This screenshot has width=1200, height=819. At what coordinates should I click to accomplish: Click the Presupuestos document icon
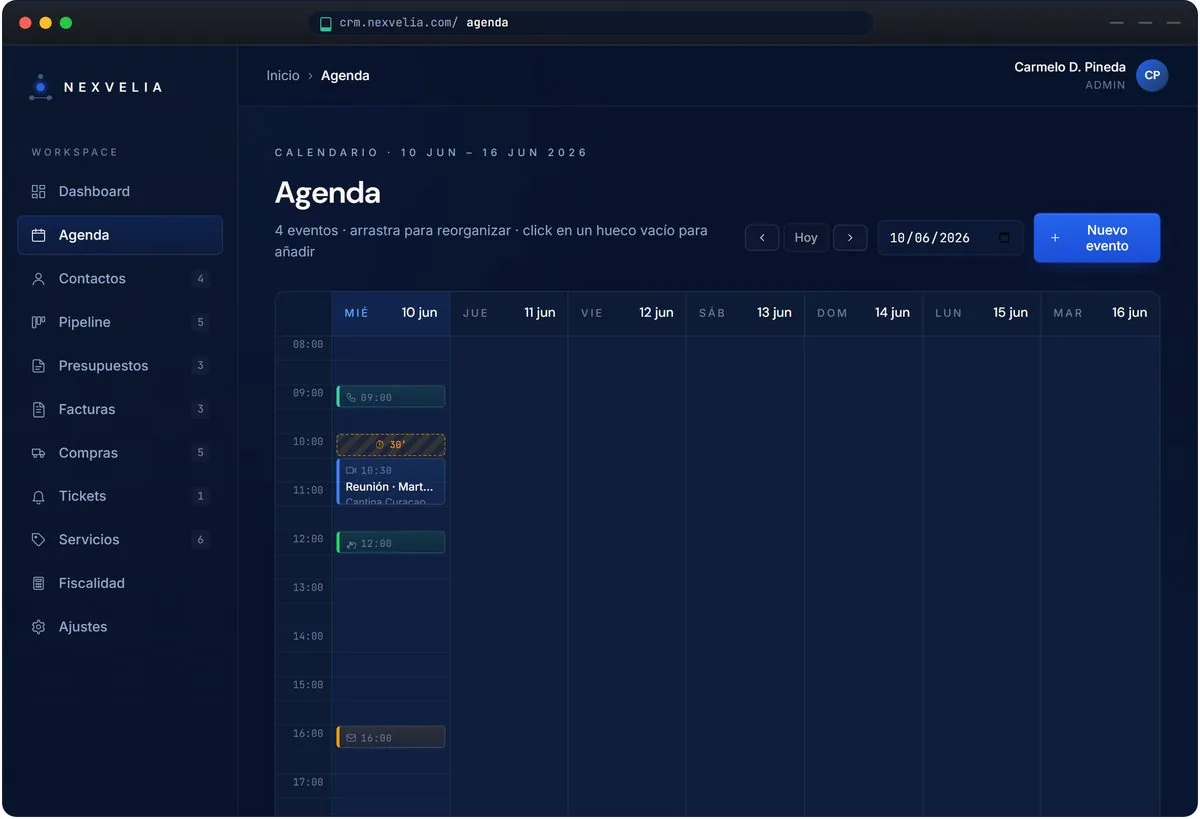38,366
